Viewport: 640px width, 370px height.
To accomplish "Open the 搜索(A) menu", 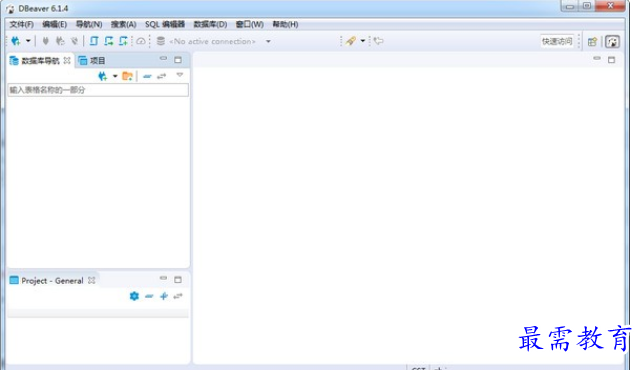I will (124, 24).
